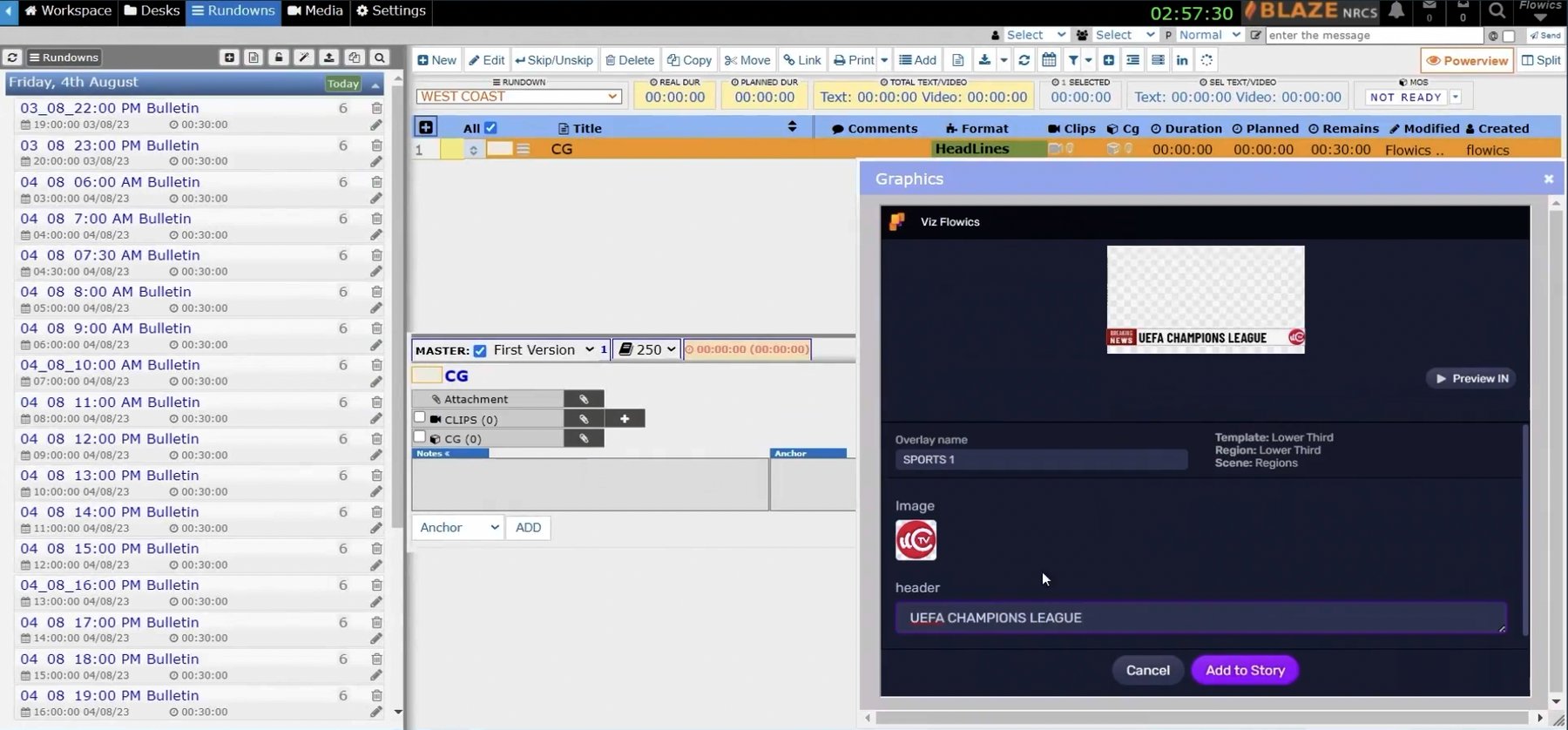
Task: Uncheck the MASTER checkbox
Action: [x=480, y=350]
